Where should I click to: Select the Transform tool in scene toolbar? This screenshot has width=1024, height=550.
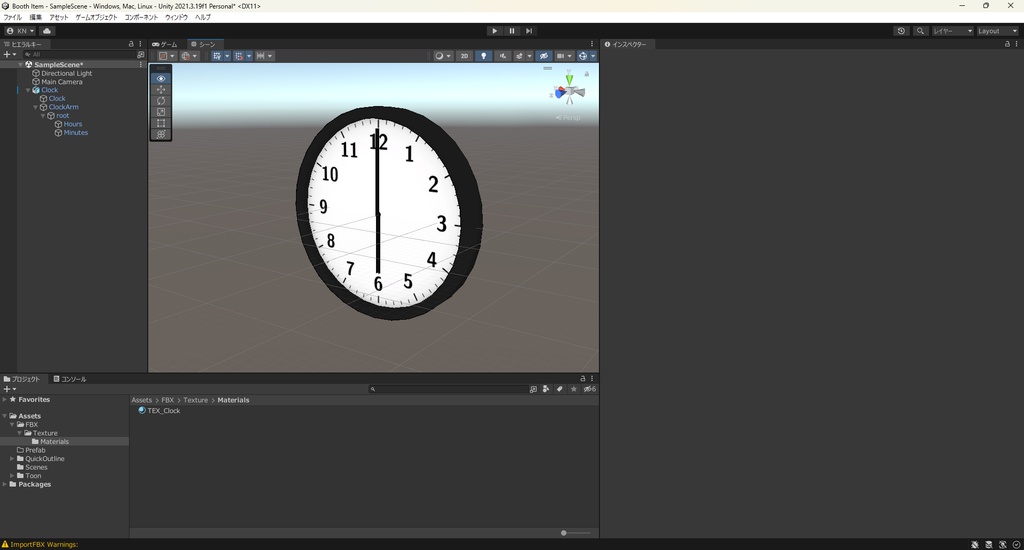pyautogui.click(x=161, y=134)
